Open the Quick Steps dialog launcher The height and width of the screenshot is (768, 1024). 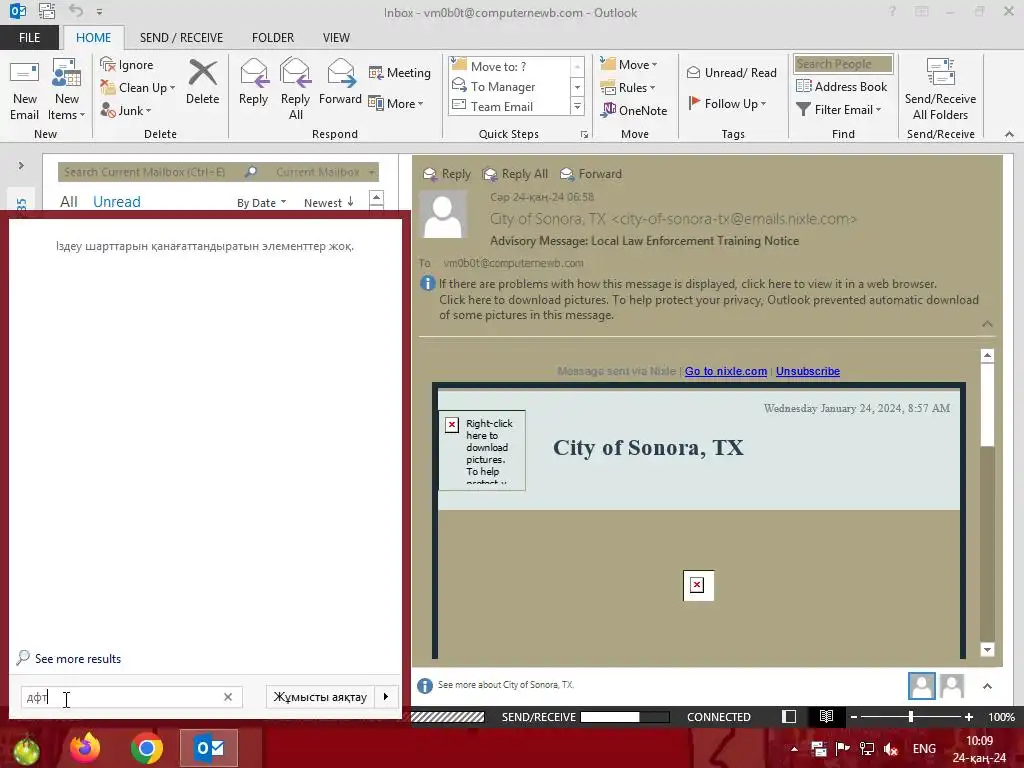[x=584, y=134]
